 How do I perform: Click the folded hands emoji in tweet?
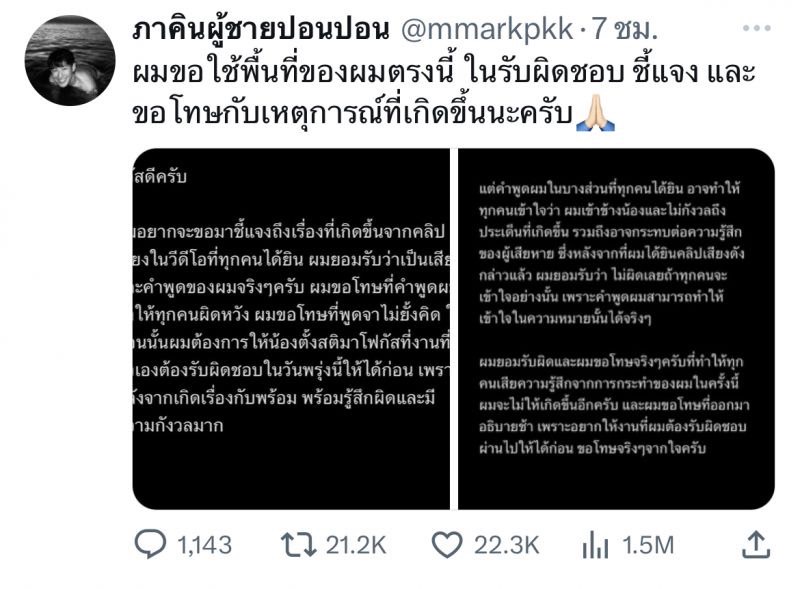(595, 113)
